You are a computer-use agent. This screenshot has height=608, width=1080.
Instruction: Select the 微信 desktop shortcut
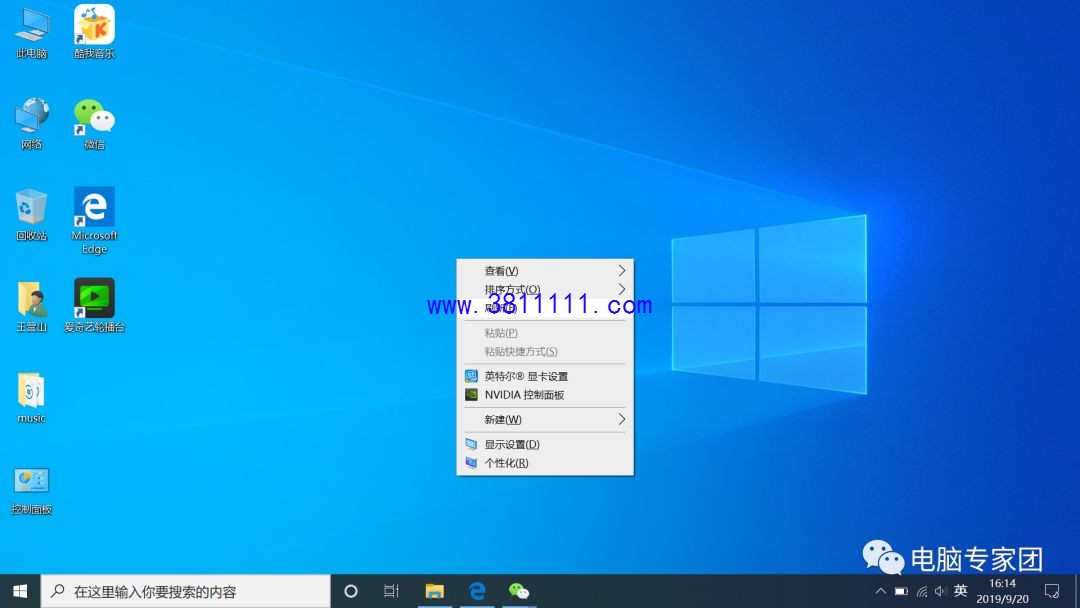(94, 124)
